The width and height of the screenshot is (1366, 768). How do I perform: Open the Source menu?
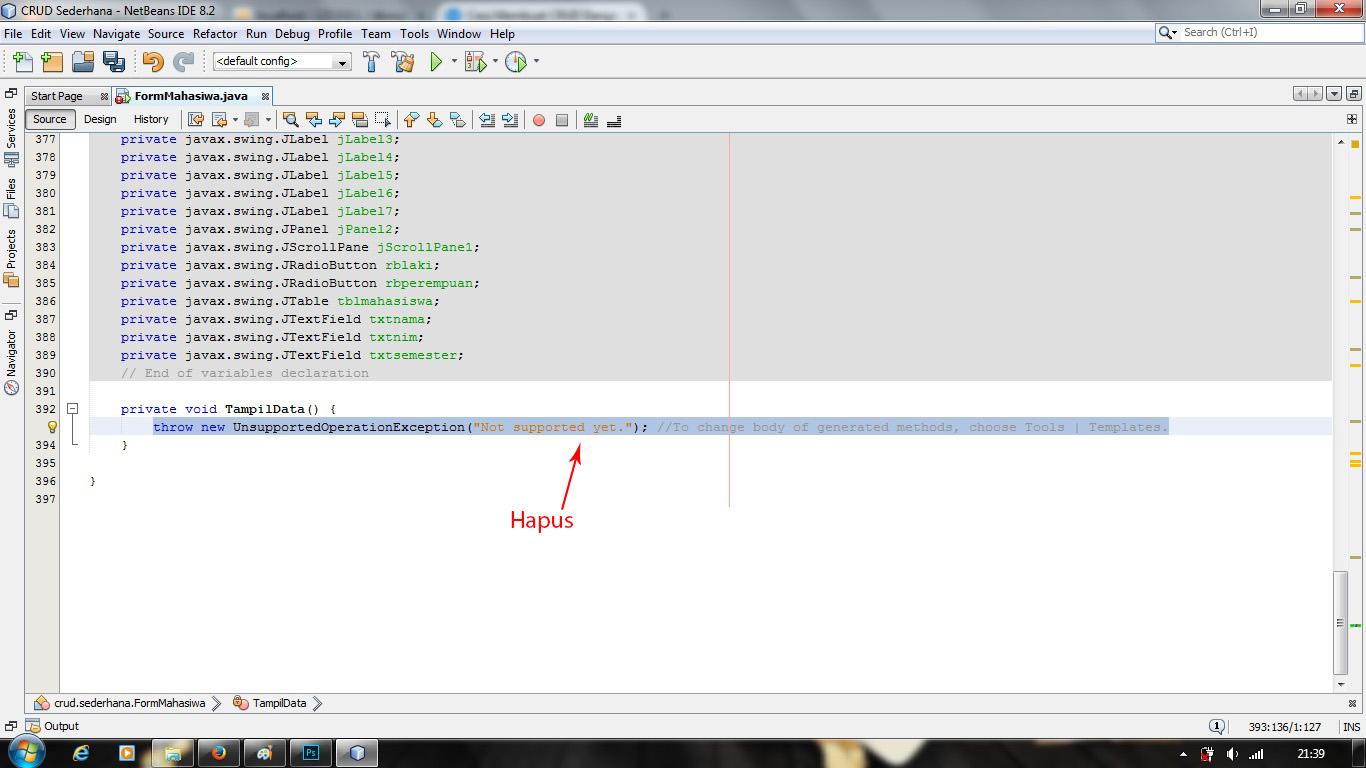(166, 33)
